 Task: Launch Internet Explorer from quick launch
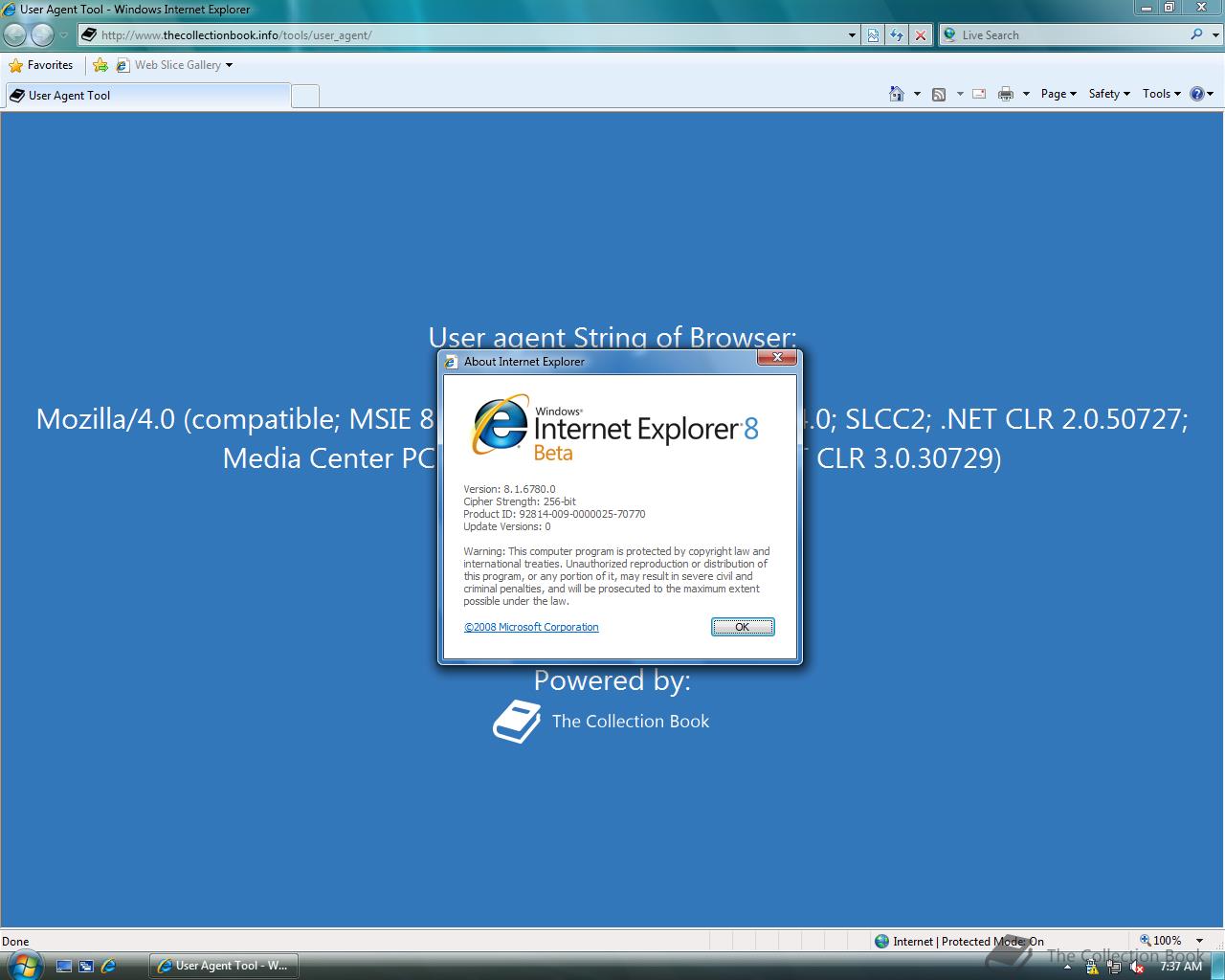(x=108, y=966)
